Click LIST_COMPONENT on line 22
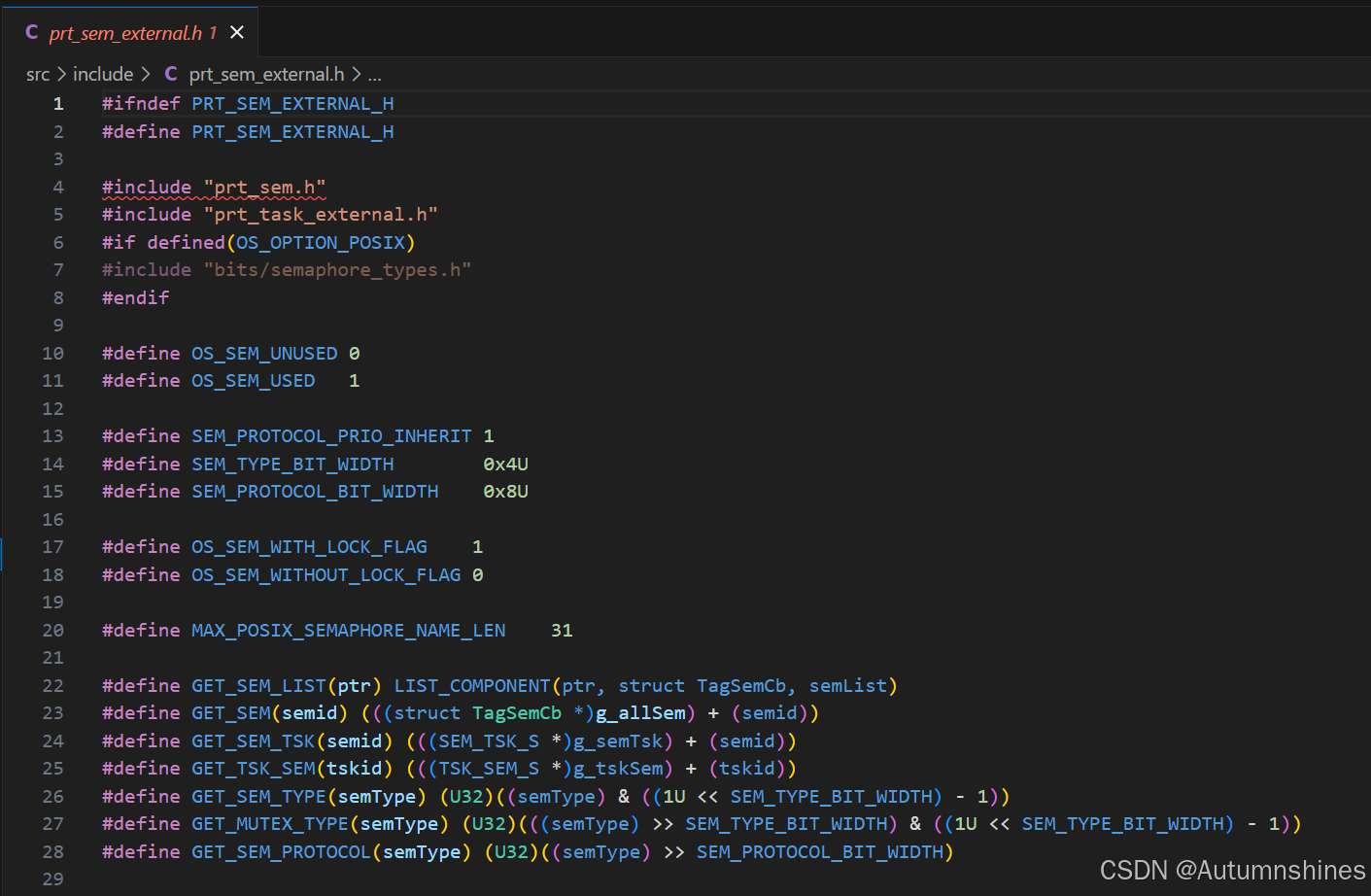The image size is (1371, 896). (472, 686)
